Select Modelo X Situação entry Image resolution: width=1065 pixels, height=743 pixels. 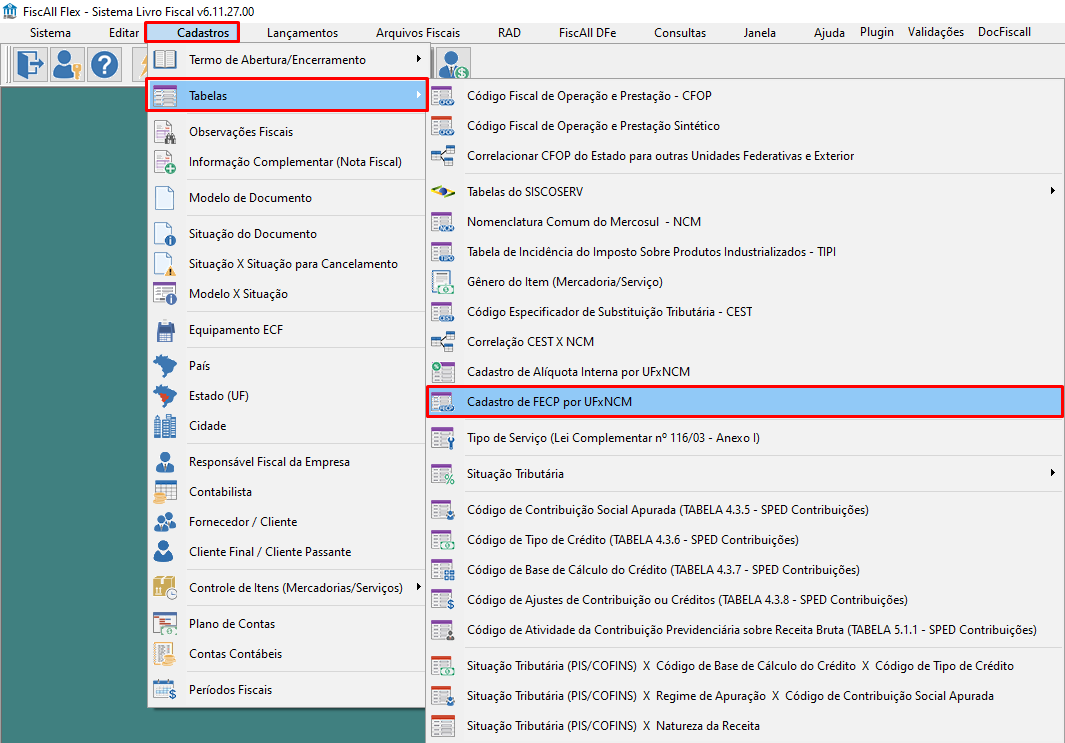pos(288,293)
